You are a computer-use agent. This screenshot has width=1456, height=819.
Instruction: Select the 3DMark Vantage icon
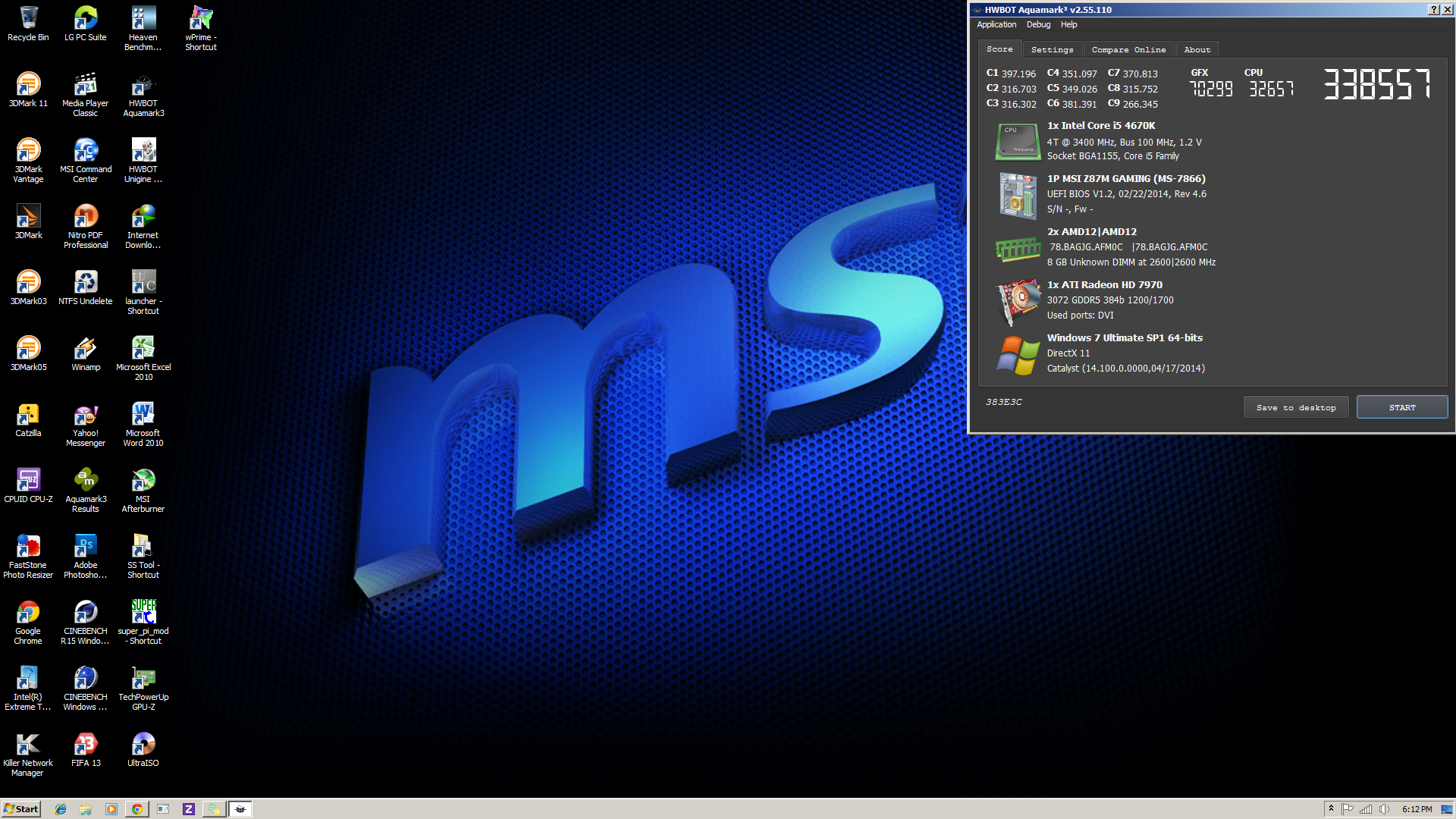(x=28, y=161)
